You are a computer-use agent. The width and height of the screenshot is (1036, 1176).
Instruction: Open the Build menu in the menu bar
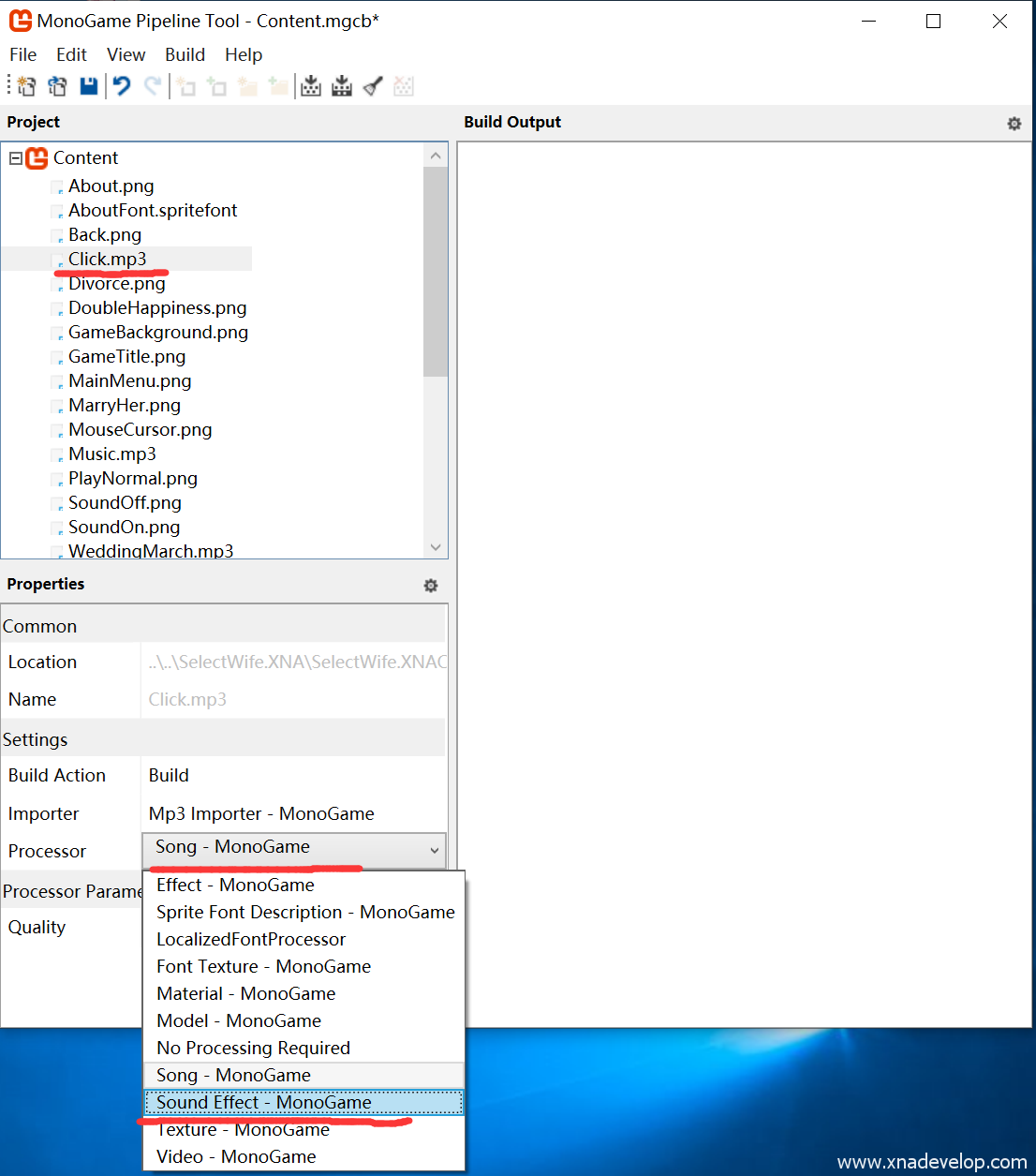click(185, 55)
